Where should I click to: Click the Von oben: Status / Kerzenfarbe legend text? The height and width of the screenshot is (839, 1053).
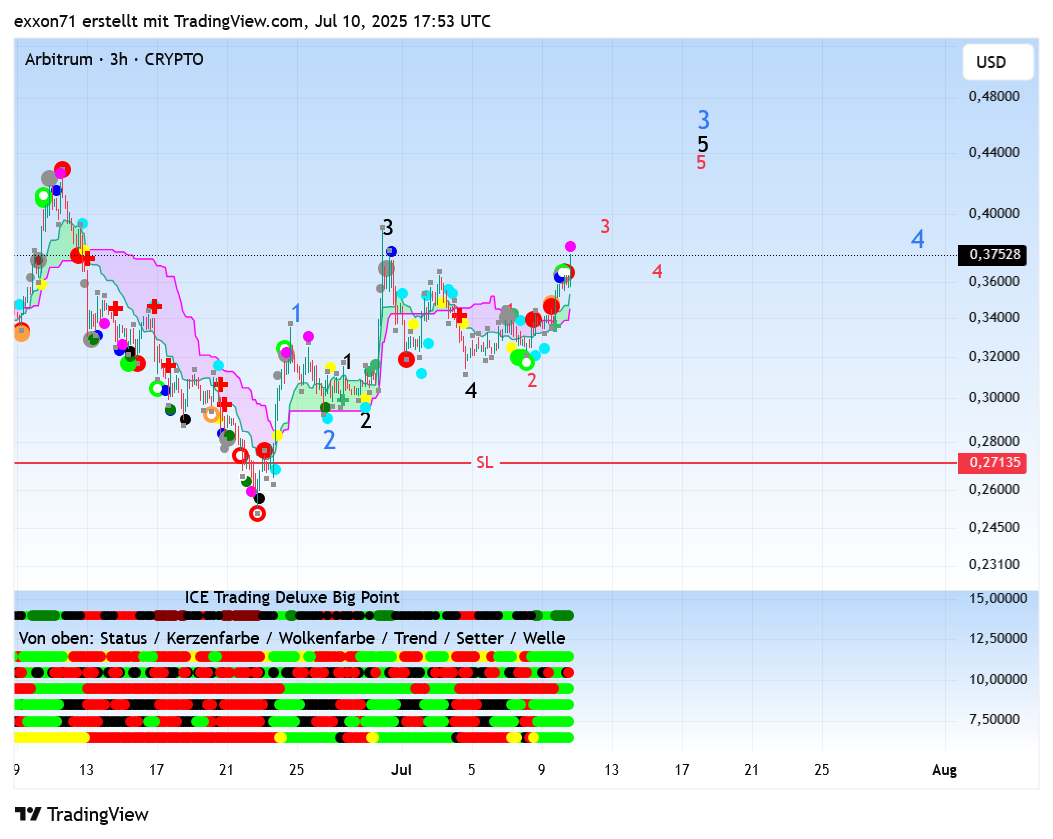292,638
